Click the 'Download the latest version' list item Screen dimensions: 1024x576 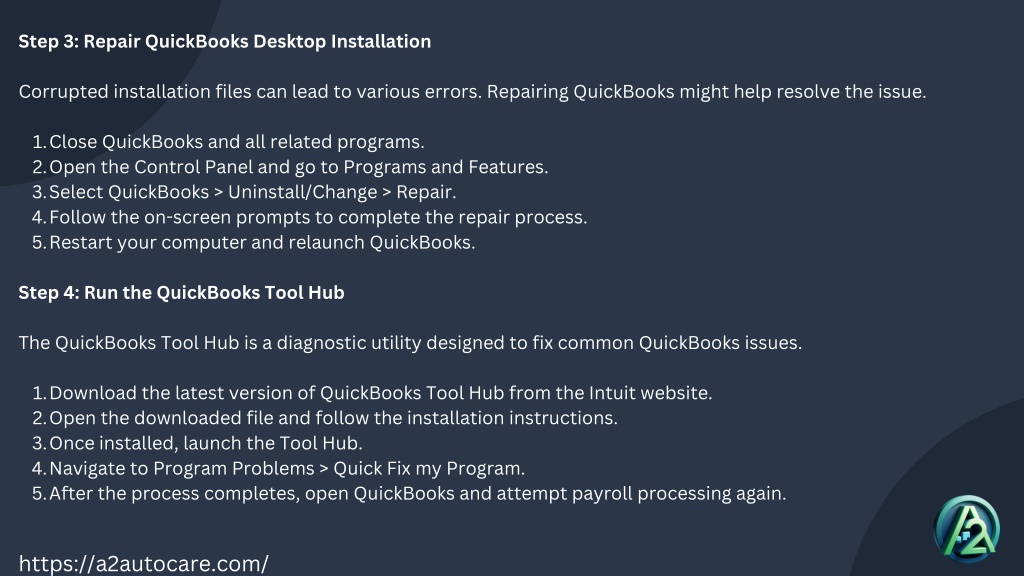[372, 393]
